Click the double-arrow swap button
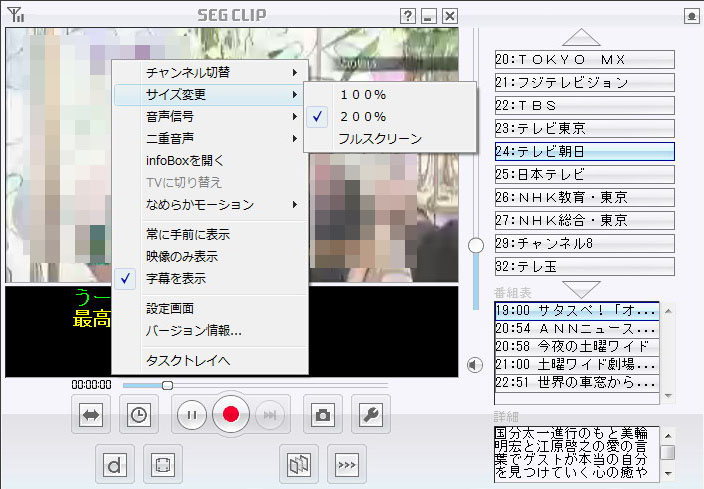 point(91,415)
